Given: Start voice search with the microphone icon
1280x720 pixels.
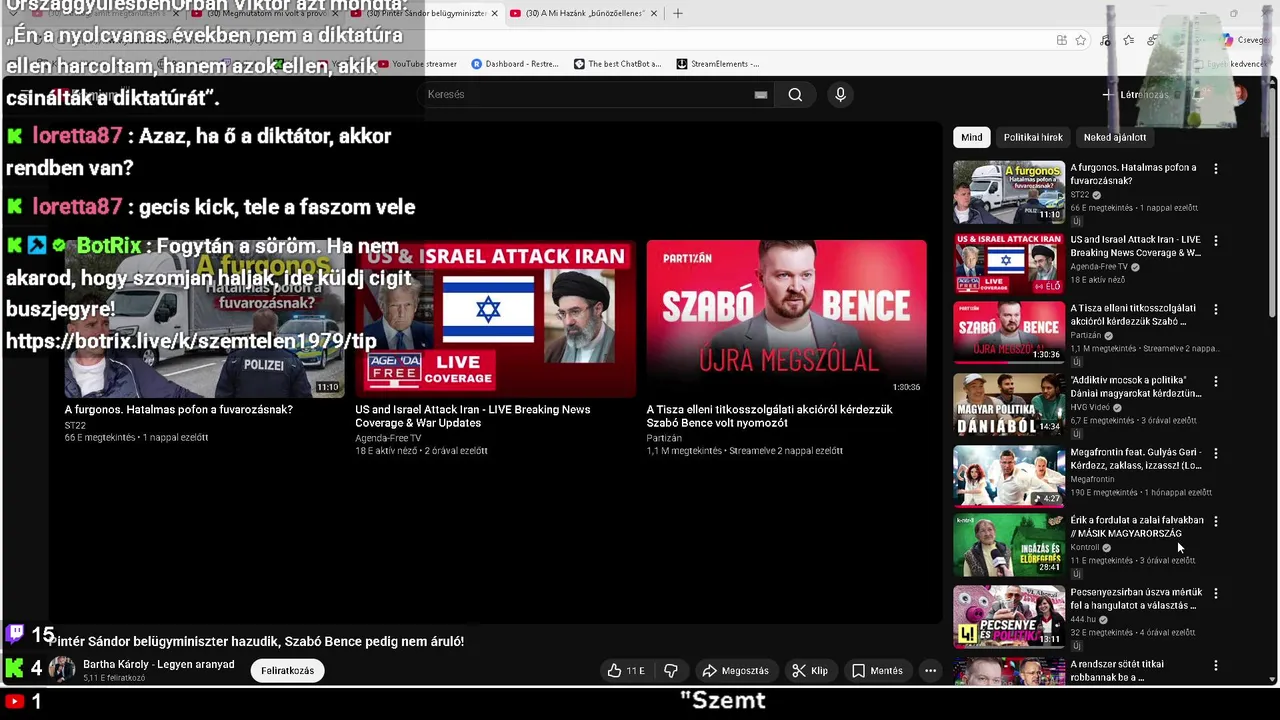Looking at the screenshot, I should pyautogui.click(x=840, y=94).
